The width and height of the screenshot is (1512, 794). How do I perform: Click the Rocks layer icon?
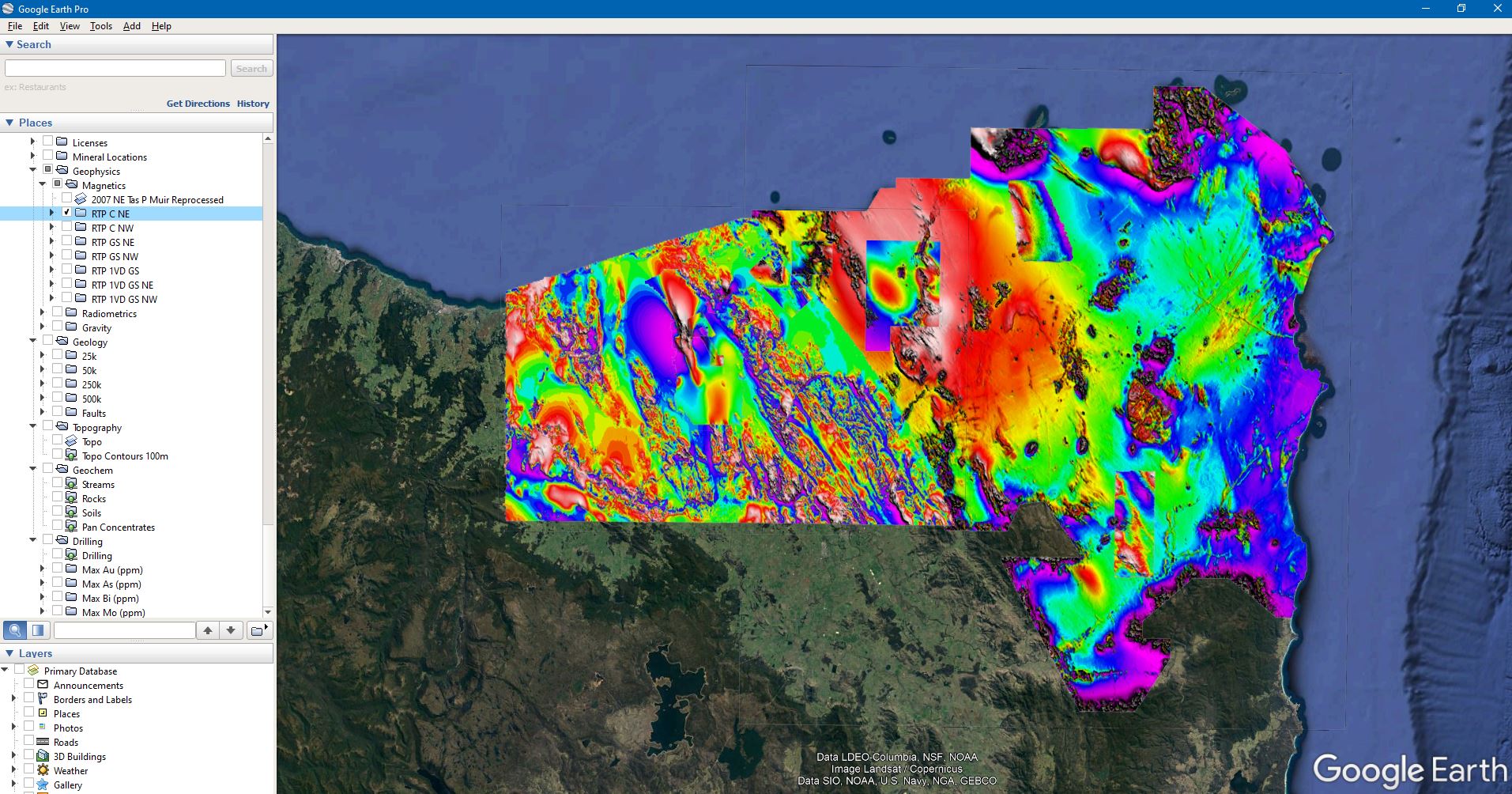coord(71,498)
